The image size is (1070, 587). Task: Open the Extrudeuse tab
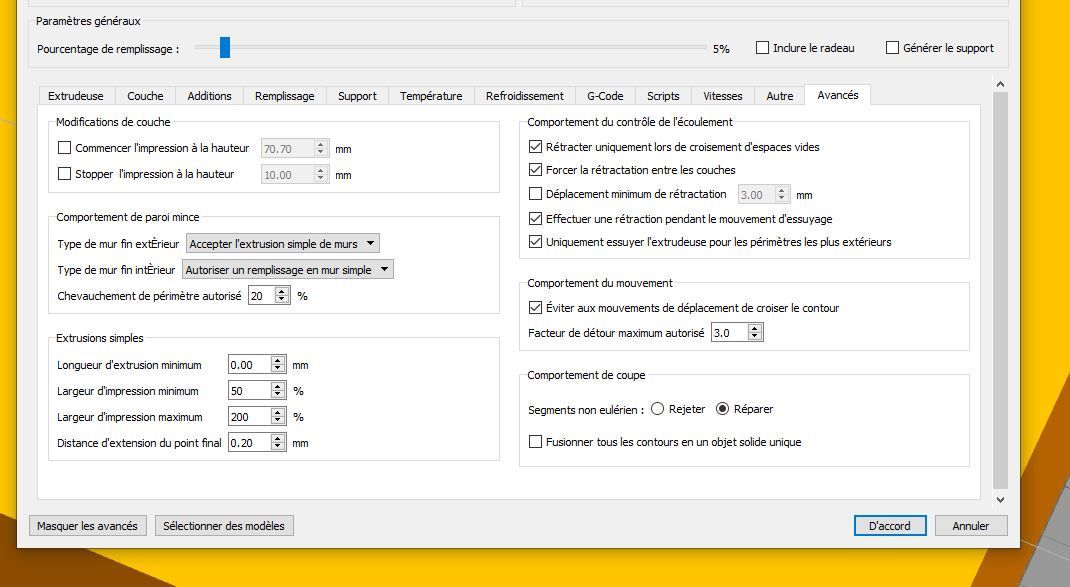[x=76, y=96]
